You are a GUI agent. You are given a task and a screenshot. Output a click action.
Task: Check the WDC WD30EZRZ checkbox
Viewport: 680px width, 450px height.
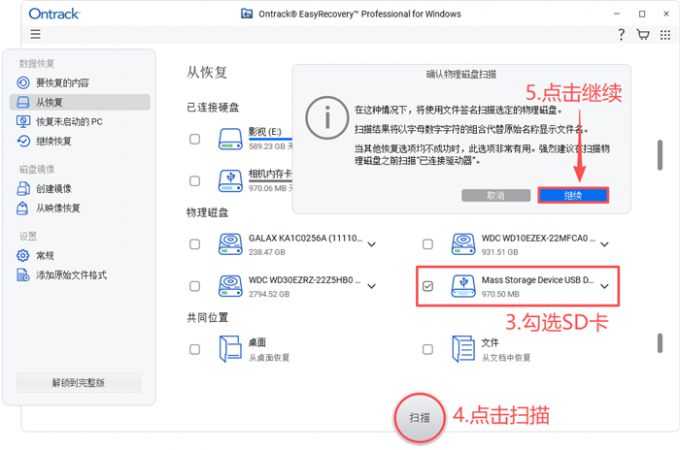coord(195,286)
